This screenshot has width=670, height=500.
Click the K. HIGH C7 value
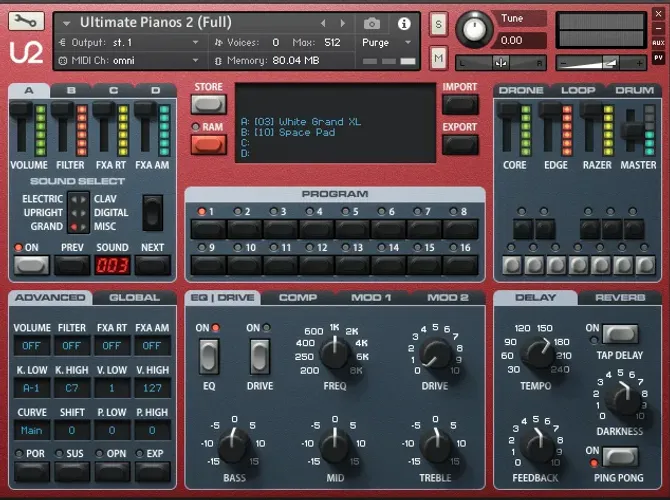72,388
